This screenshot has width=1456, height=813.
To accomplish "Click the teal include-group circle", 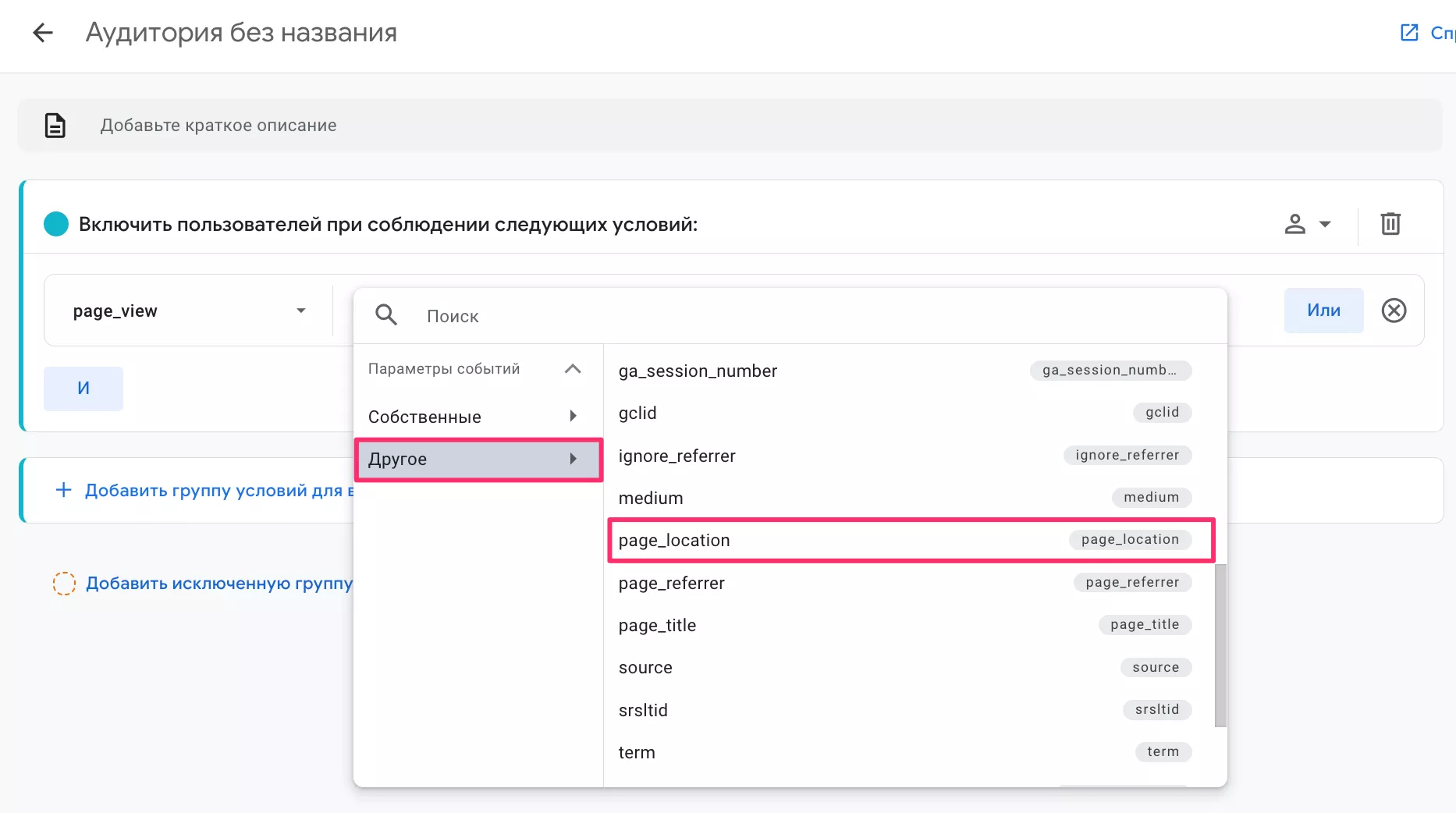I will (x=56, y=224).
